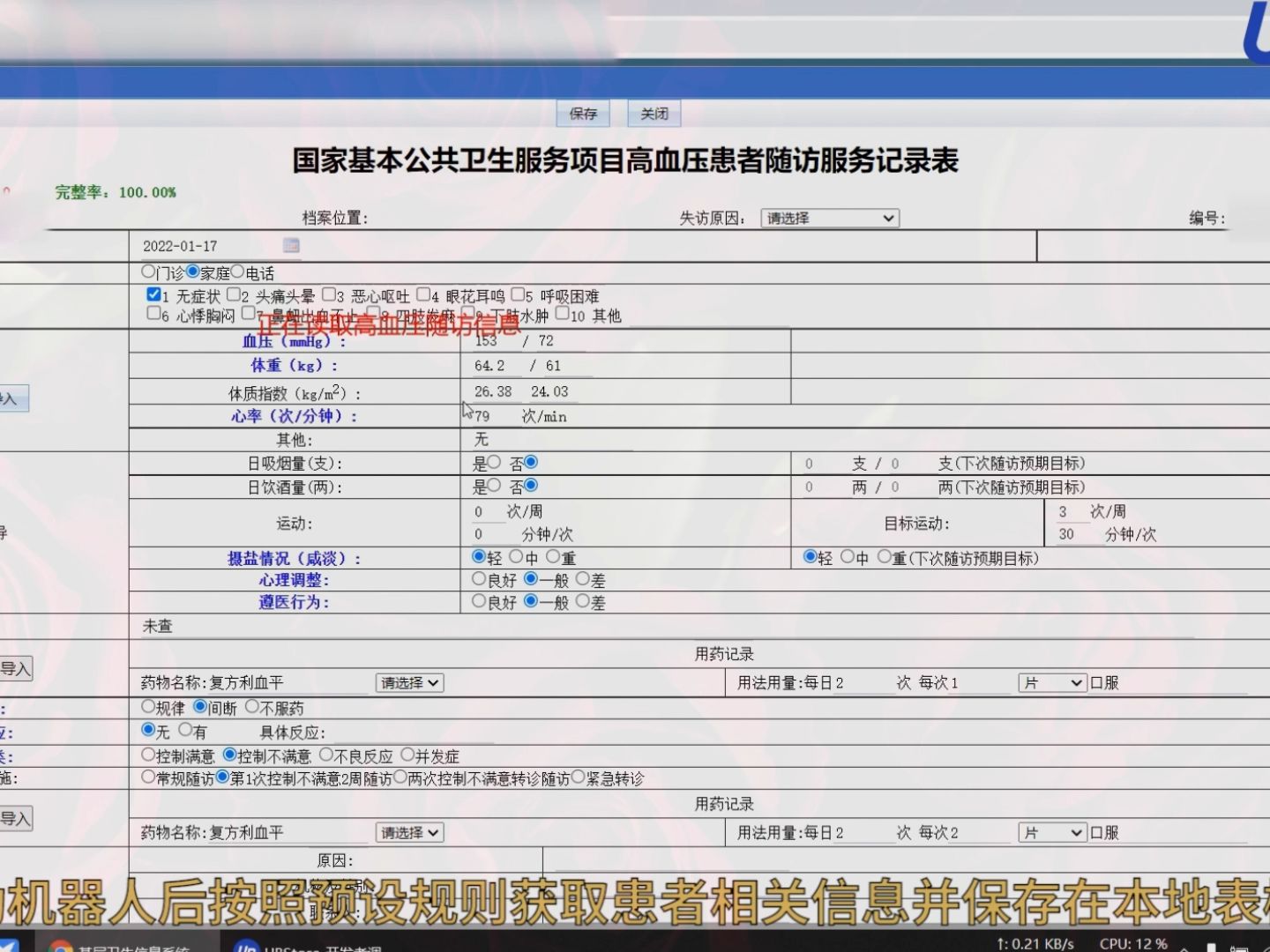Click the 关闭 button at the top
Image resolution: width=1270 pixels, height=952 pixels.
click(x=653, y=114)
